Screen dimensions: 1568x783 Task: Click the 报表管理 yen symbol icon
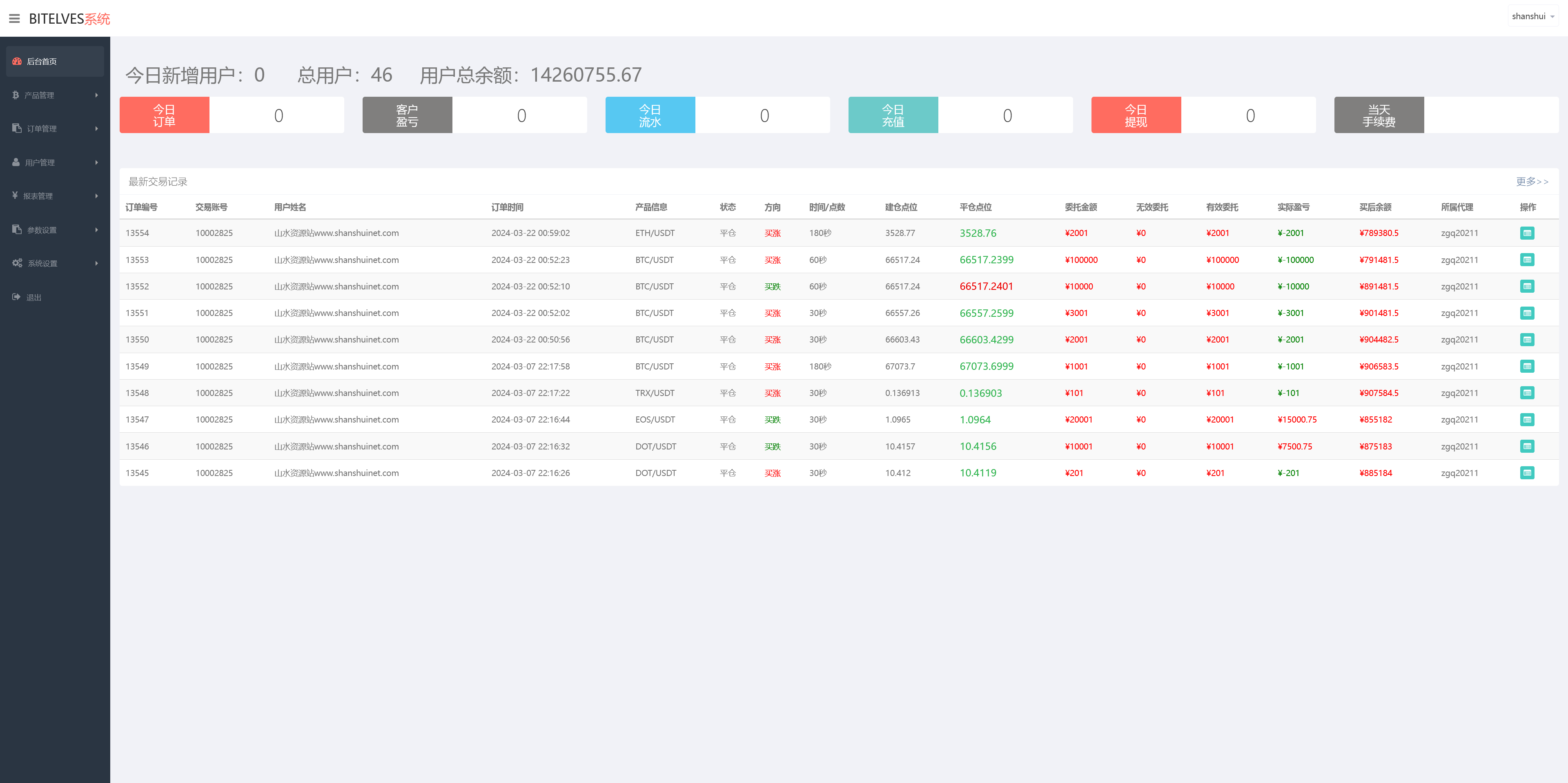coord(15,195)
